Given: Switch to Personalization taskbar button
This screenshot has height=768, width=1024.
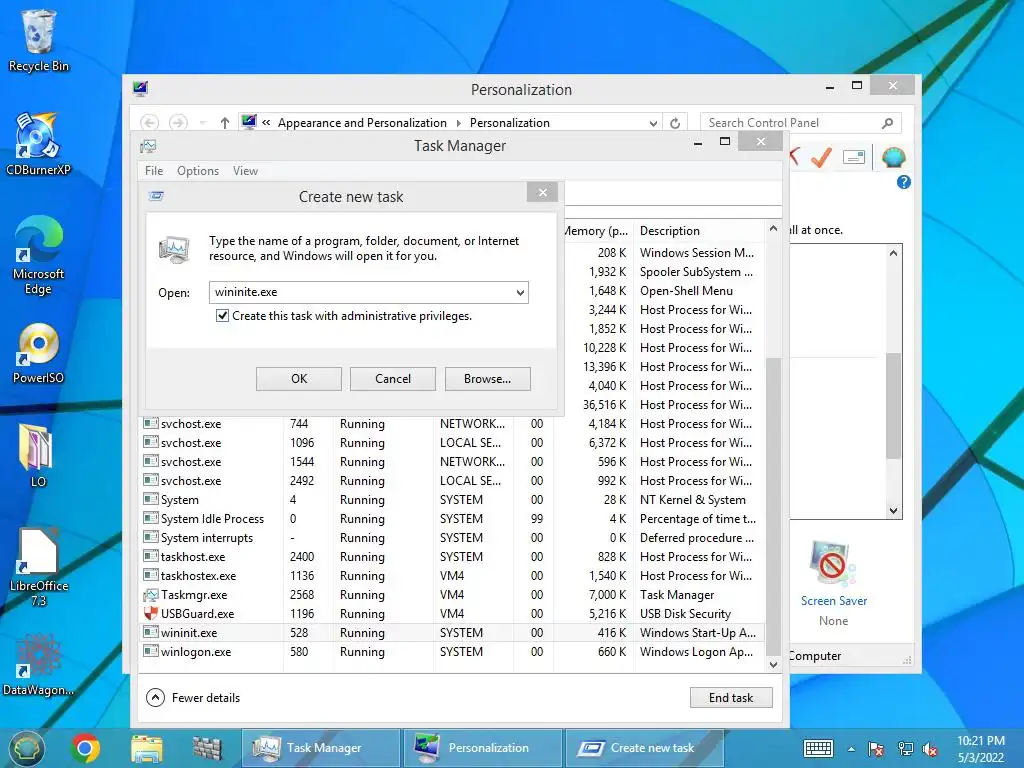Looking at the screenshot, I should tap(481, 748).
